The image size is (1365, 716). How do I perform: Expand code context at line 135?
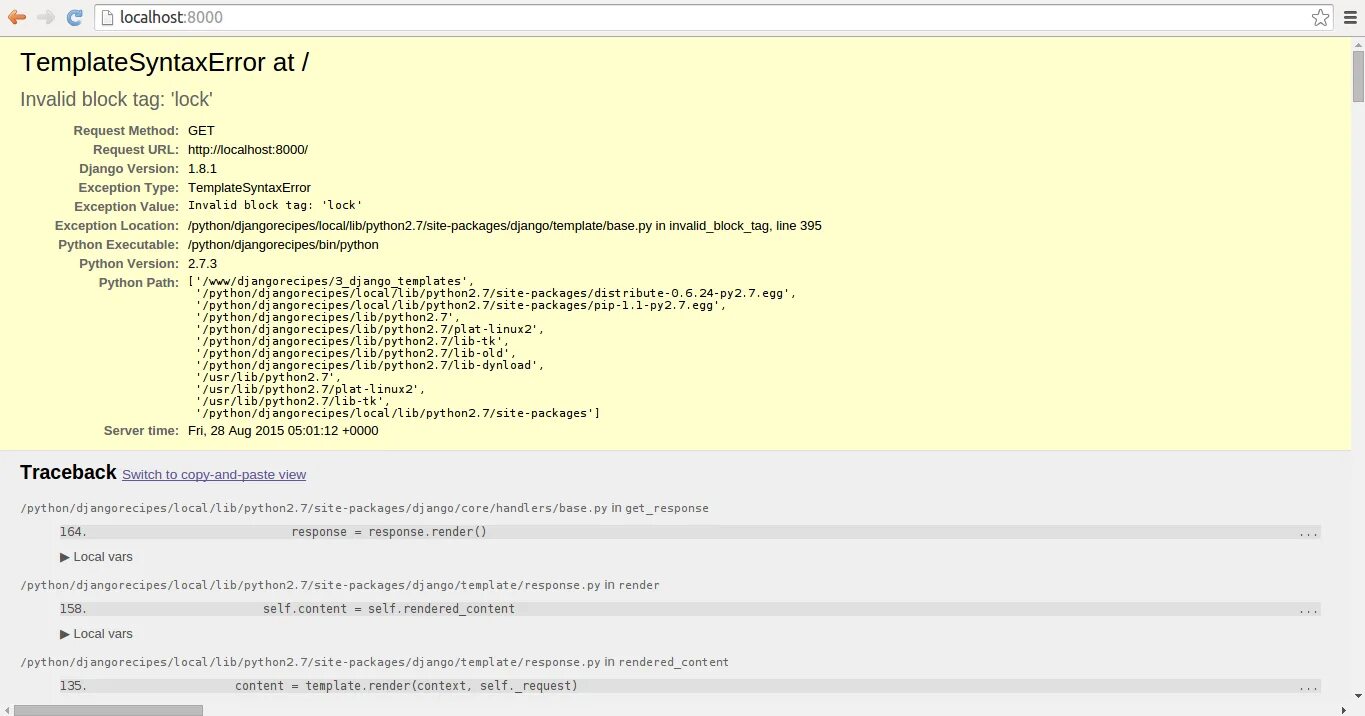pyautogui.click(x=690, y=686)
